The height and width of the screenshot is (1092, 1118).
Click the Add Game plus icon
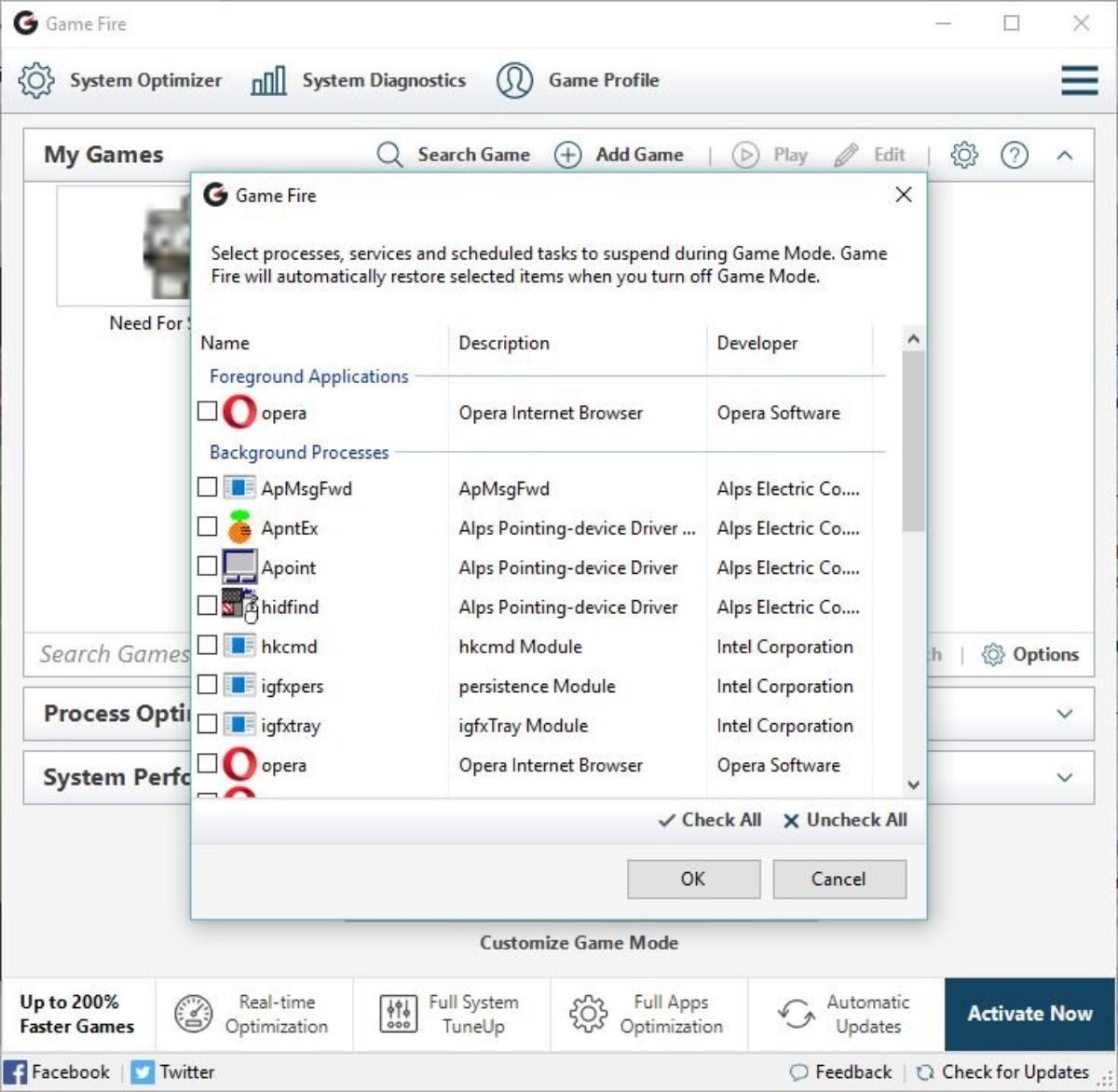pyautogui.click(x=567, y=155)
